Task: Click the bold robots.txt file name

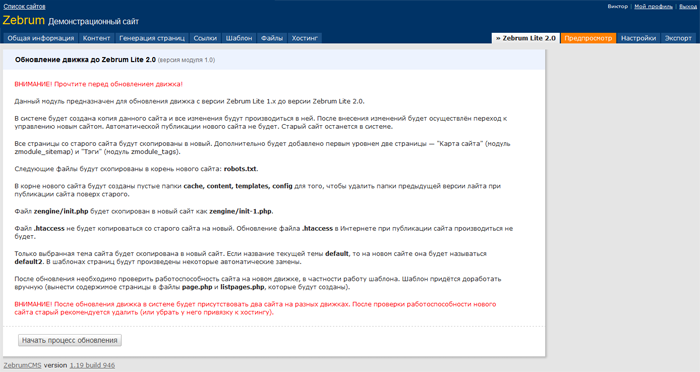Action: click(241, 169)
